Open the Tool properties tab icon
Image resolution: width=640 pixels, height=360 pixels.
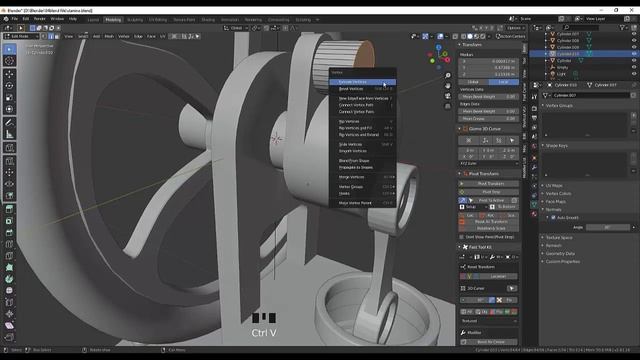click(534, 97)
